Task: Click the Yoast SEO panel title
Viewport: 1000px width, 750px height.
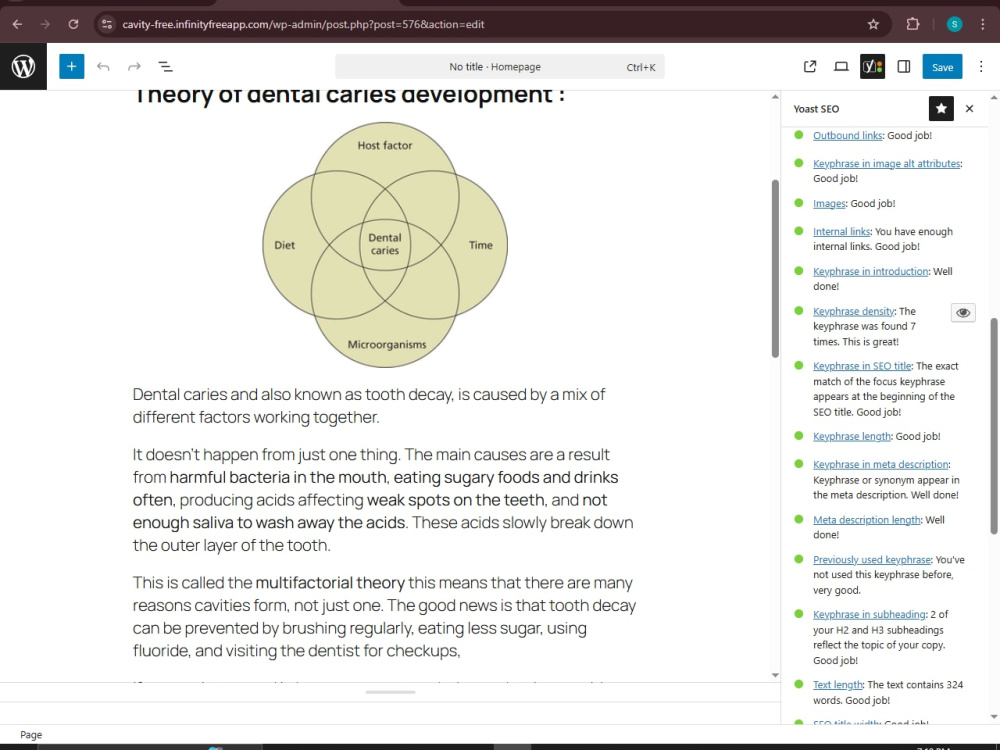Action: pos(816,108)
